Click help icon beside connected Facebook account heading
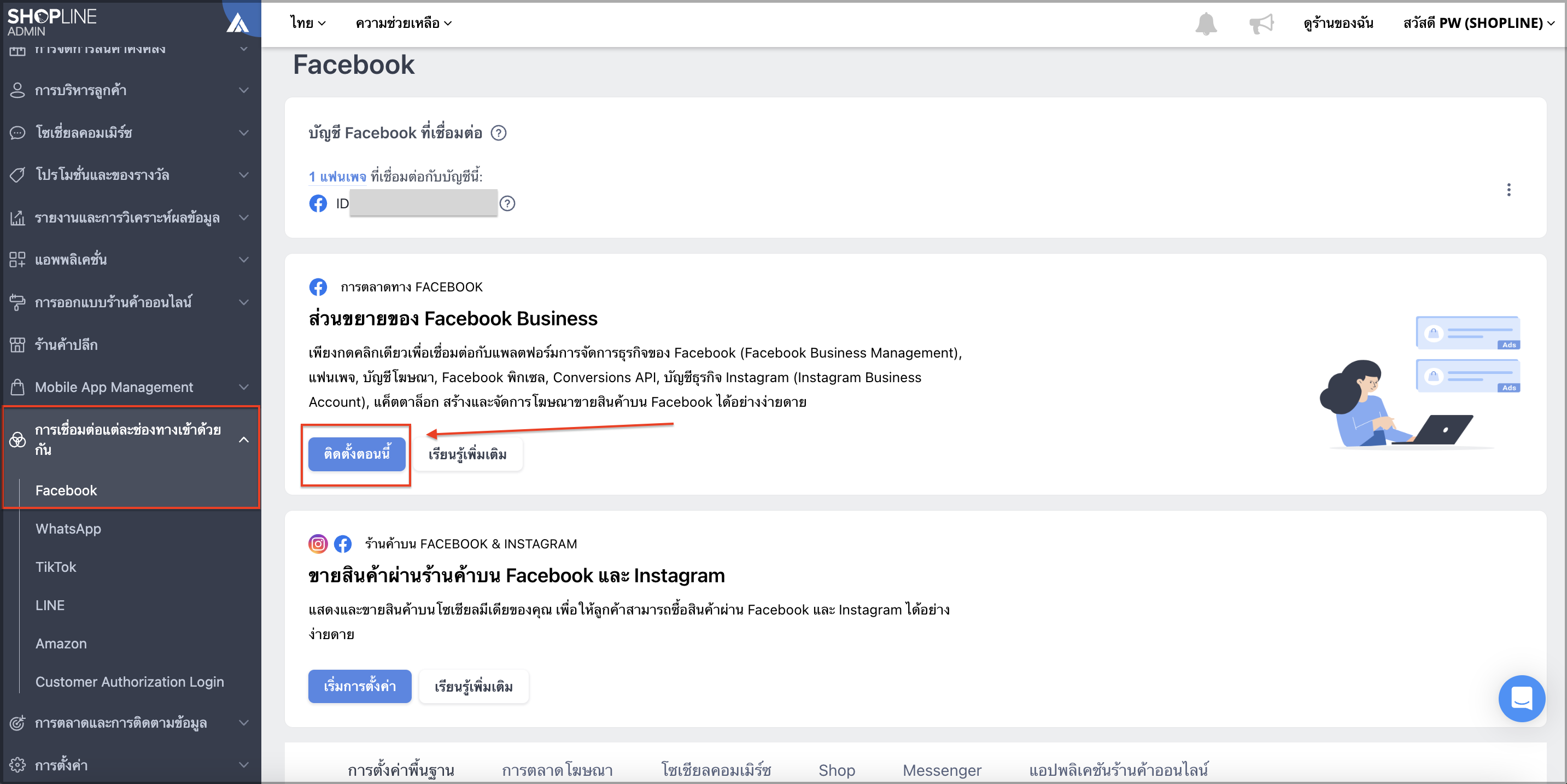1567x784 pixels. [498, 133]
